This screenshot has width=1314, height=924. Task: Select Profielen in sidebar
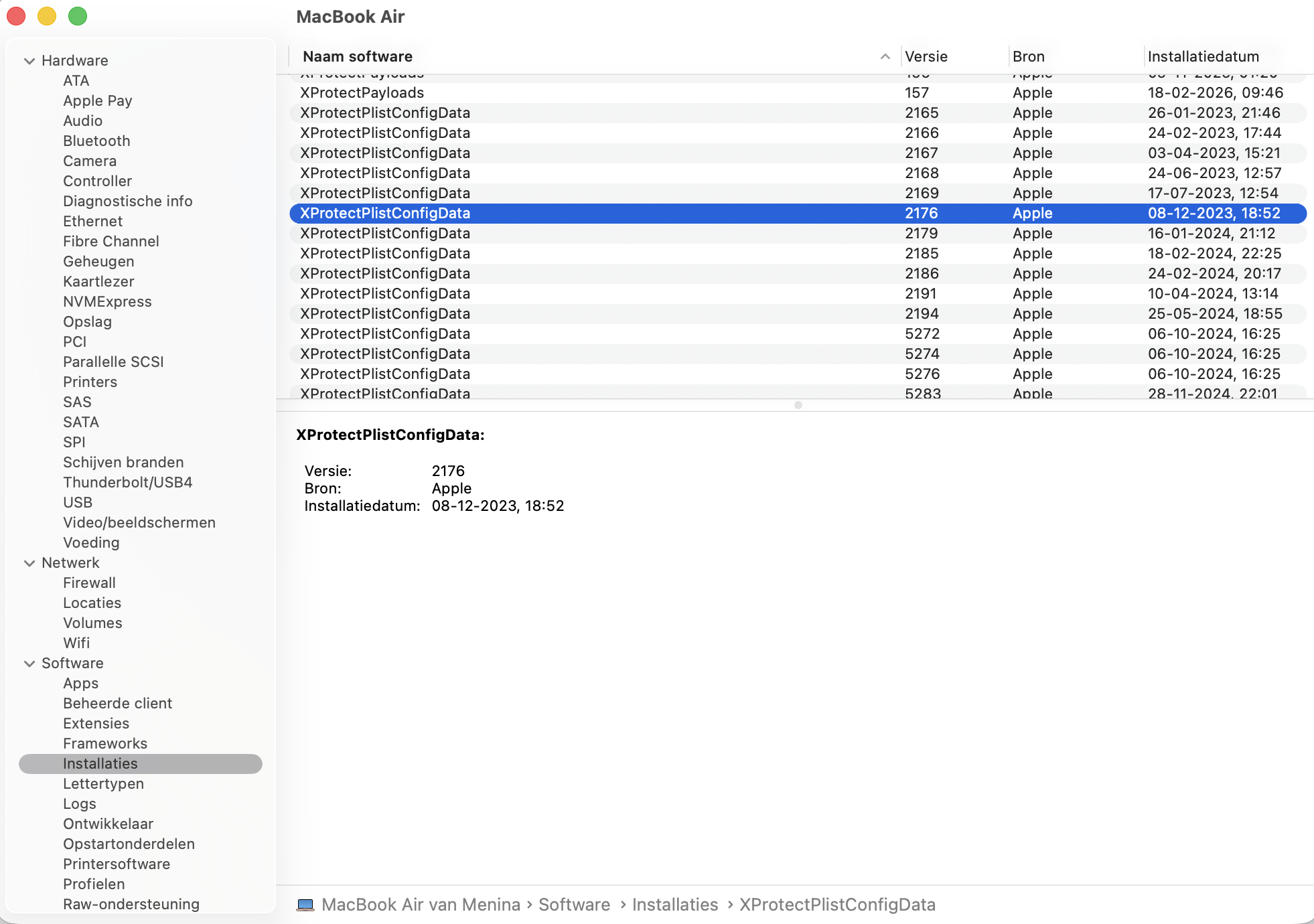tap(94, 884)
